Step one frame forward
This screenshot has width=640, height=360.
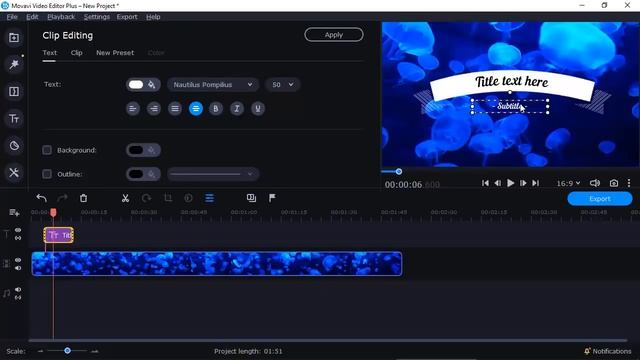pyautogui.click(x=523, y=183)
